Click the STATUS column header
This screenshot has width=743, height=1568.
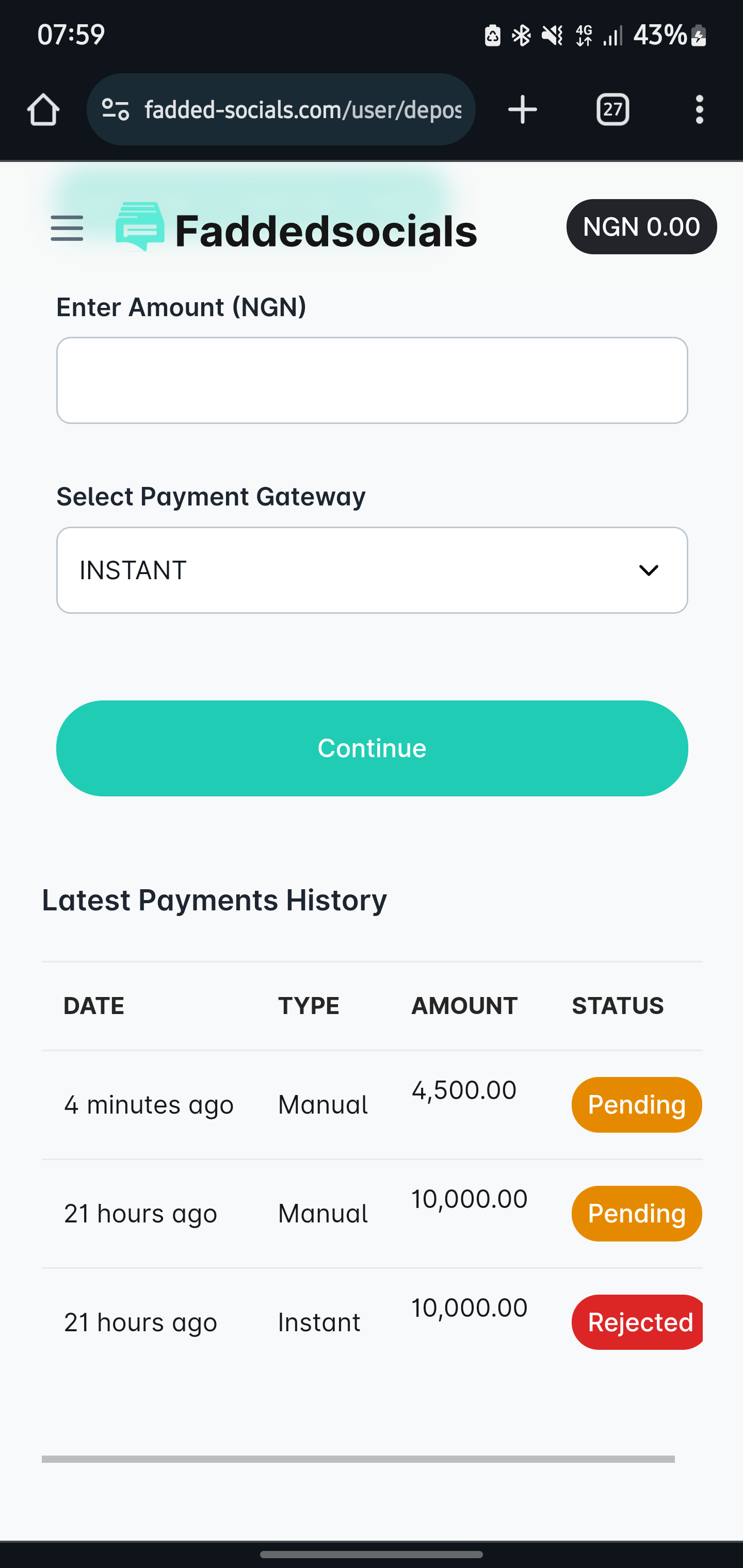(x=618, y=1006)
